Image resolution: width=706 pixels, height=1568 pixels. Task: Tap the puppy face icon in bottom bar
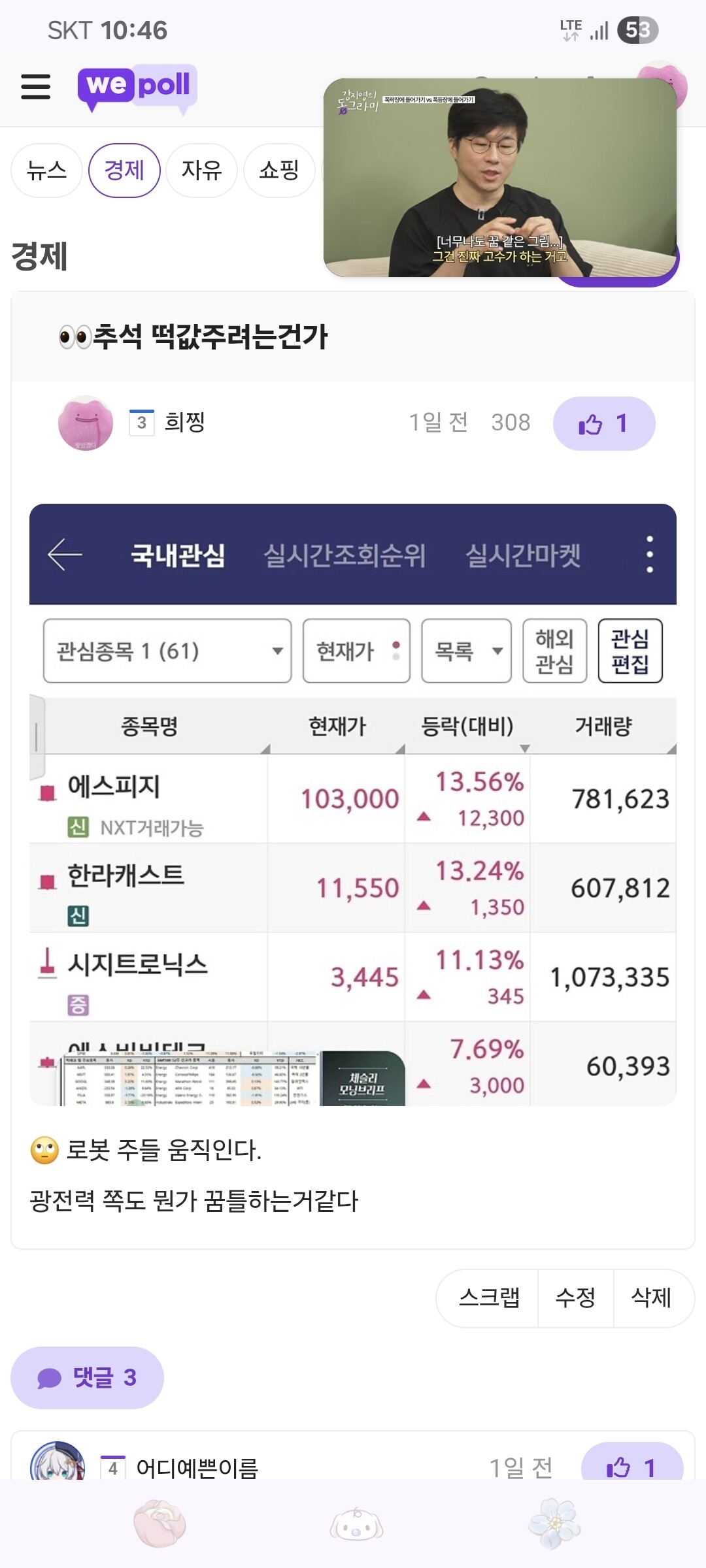pos(356,1524)
